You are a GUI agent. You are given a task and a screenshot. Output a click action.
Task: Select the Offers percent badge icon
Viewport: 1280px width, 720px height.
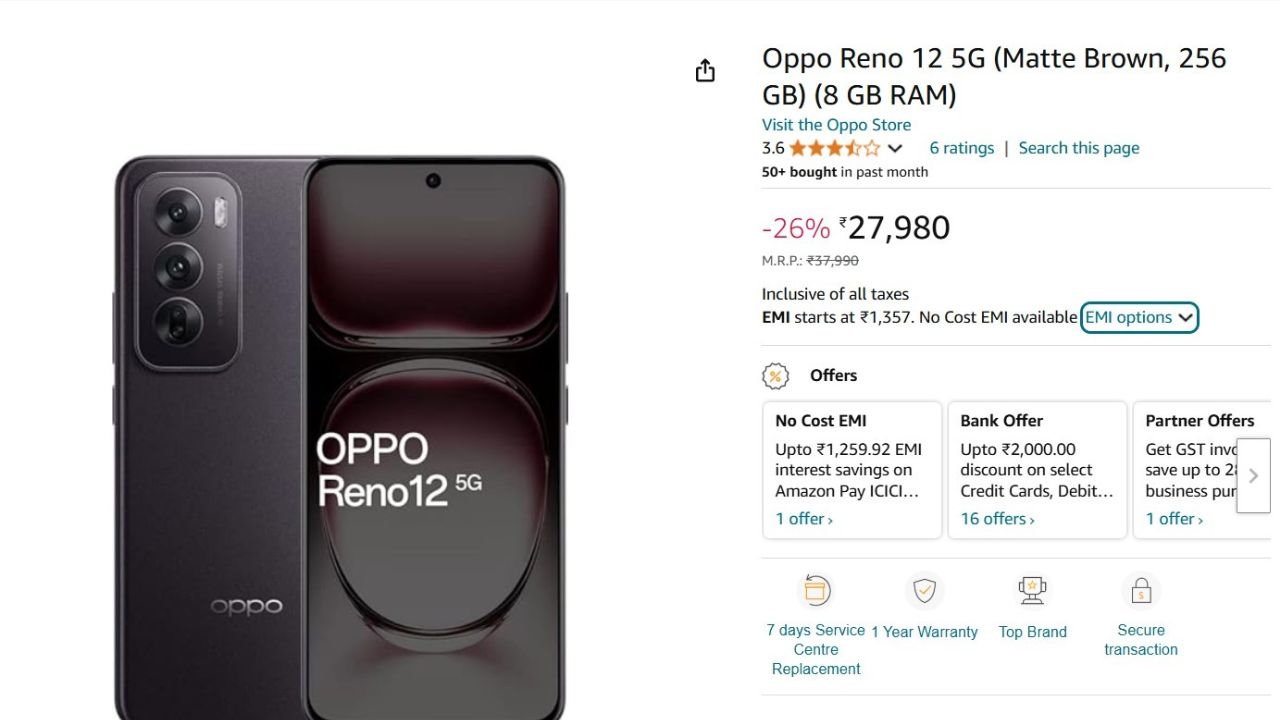pyautogui.click(x=775, y=375)
